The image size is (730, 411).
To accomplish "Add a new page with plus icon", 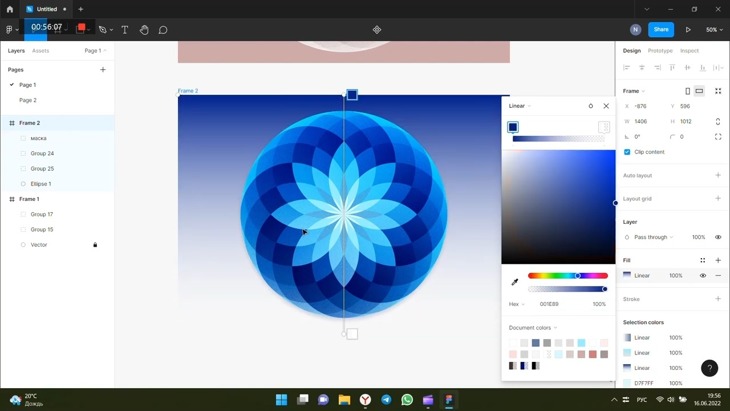I will point(103,70).
